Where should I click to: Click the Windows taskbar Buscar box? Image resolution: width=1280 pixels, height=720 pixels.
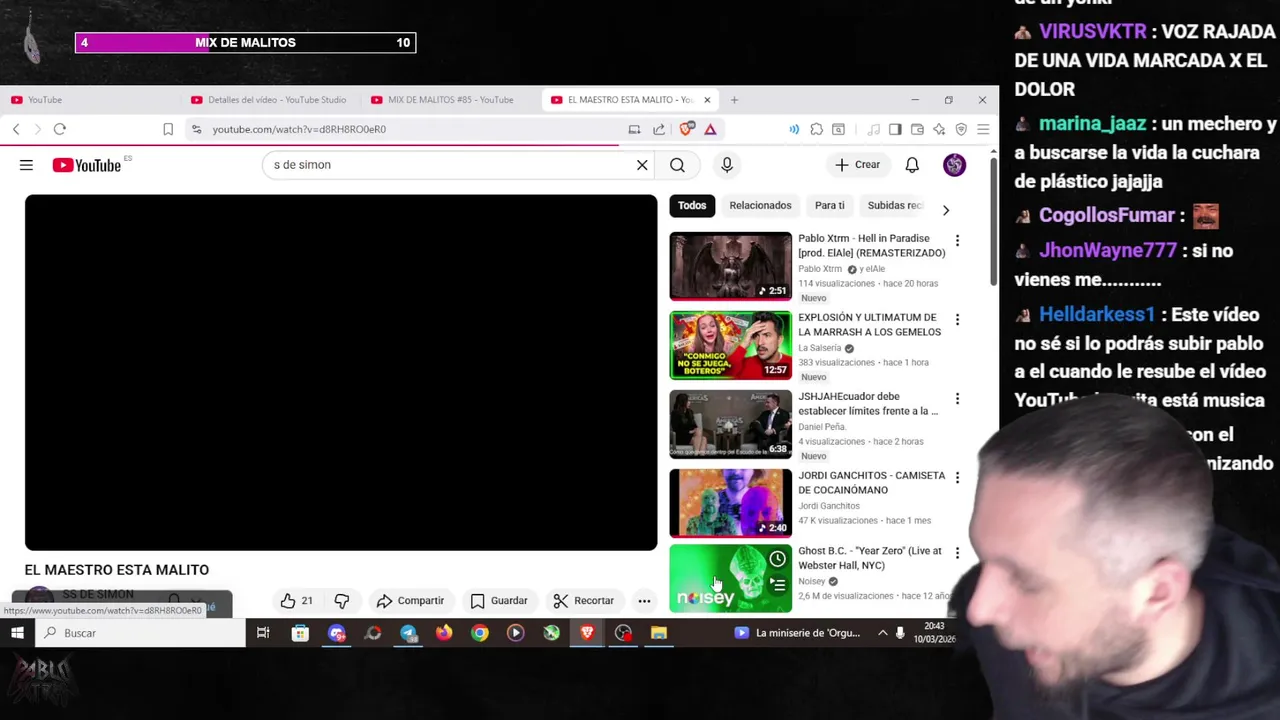[140, 633]
